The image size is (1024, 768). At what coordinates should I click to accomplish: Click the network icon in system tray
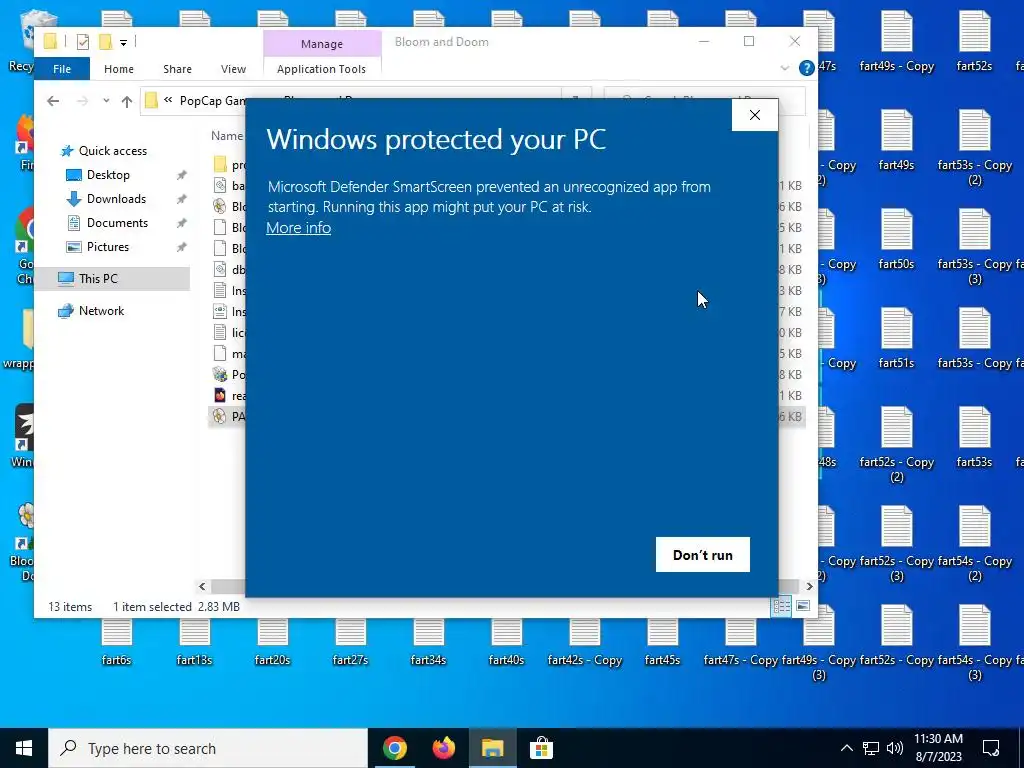point(871,748)
